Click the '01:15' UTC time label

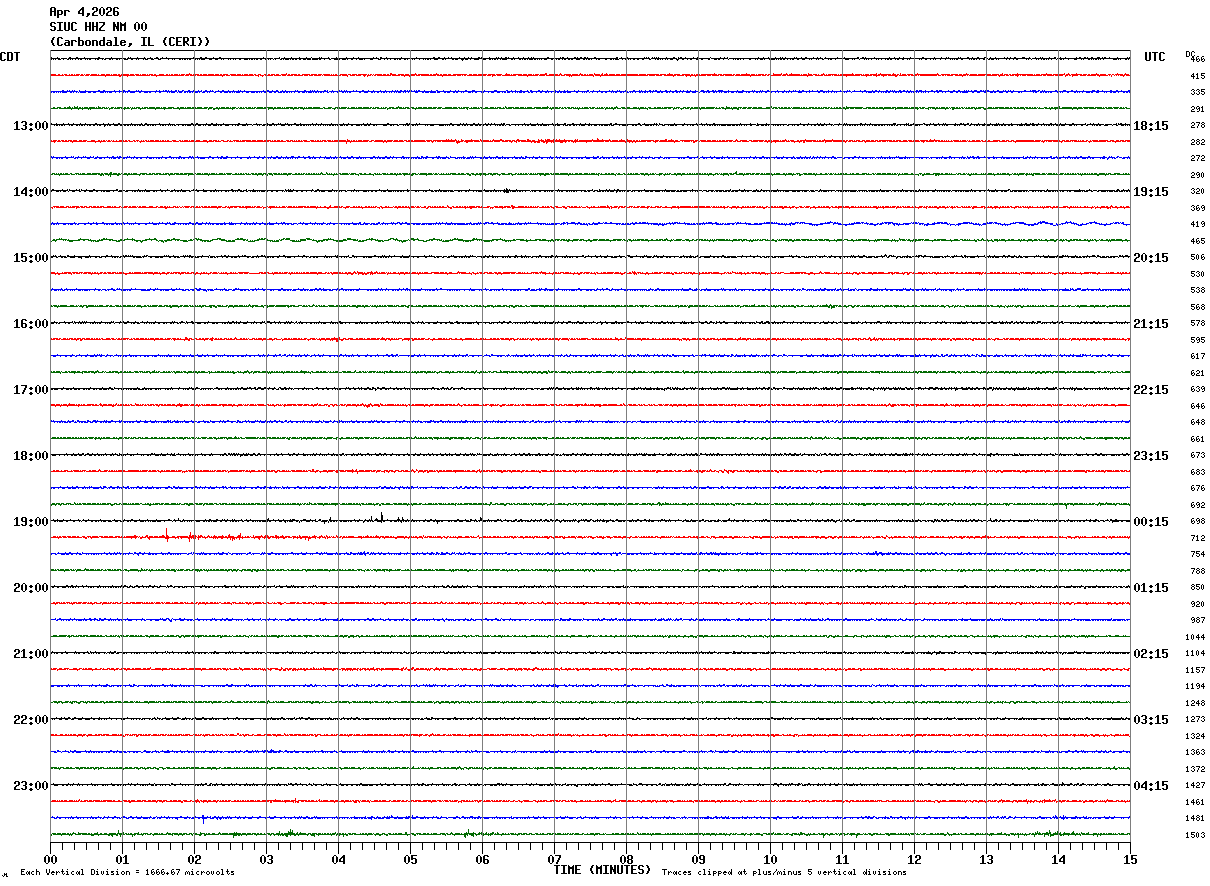pos(1150,588)
